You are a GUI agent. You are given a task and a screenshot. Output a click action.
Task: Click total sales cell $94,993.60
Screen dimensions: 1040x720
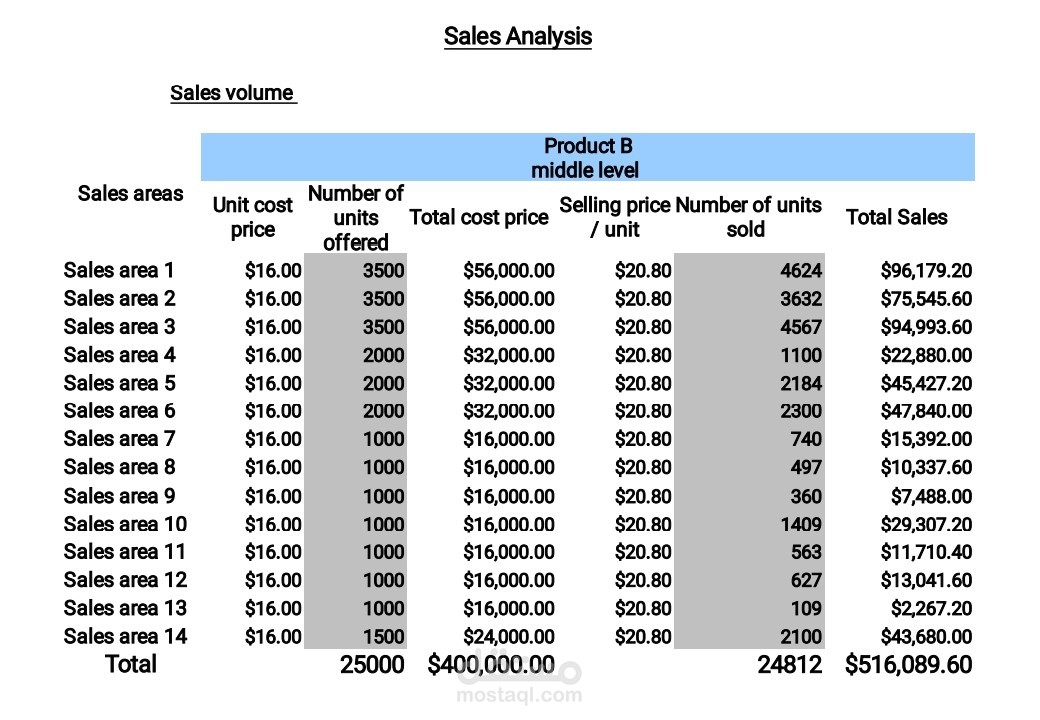[x=927, y=327]
